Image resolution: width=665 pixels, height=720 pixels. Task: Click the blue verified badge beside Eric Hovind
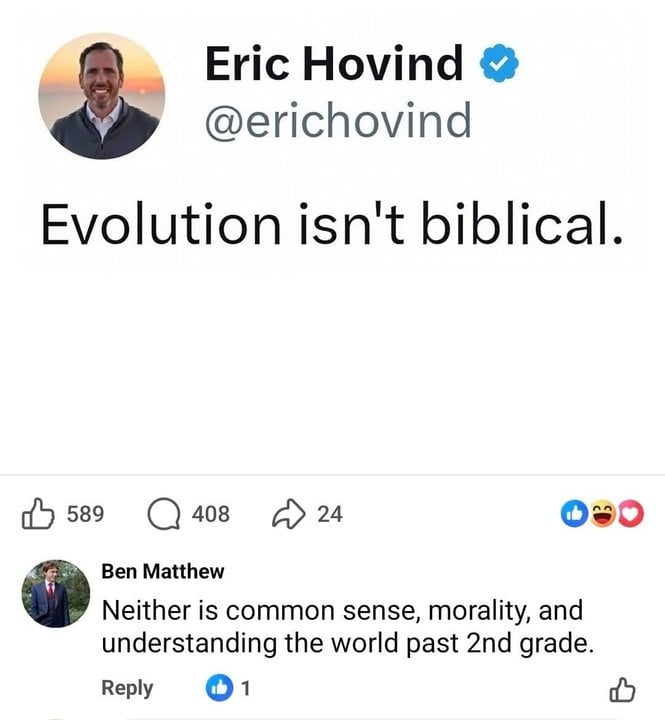(x=499, y=65)
